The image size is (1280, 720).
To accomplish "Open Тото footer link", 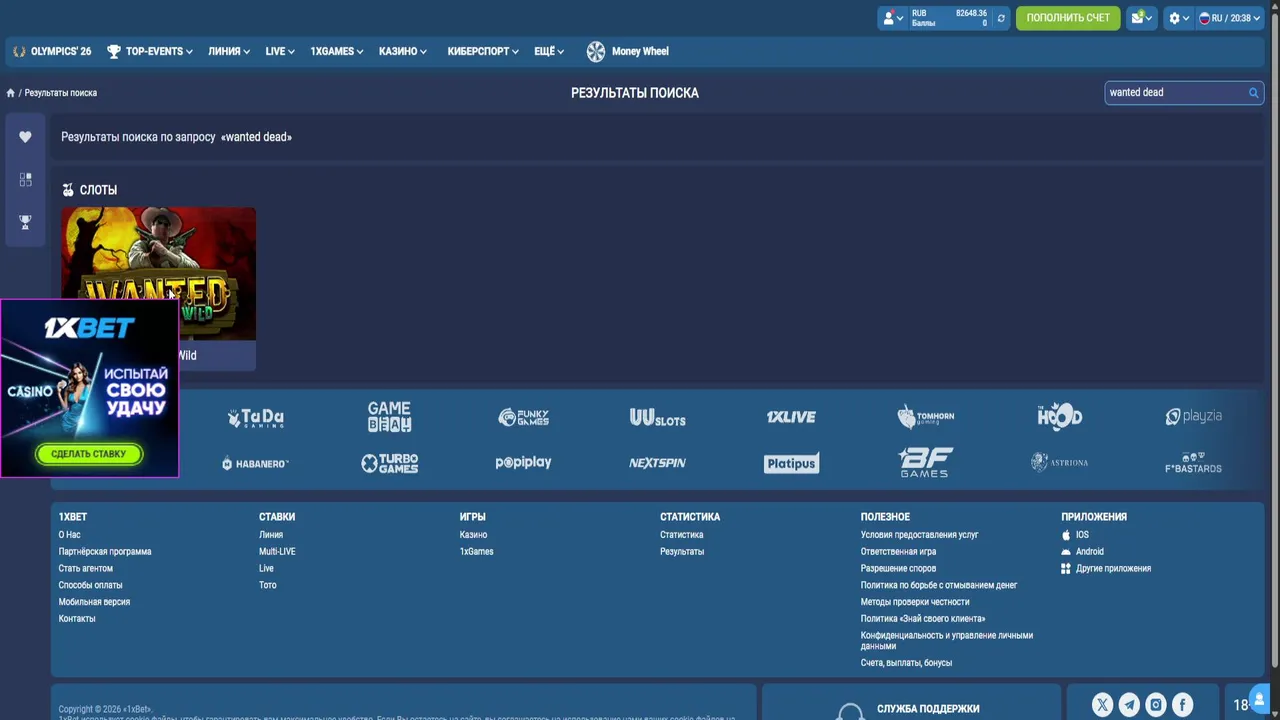I will coord(267,585).
